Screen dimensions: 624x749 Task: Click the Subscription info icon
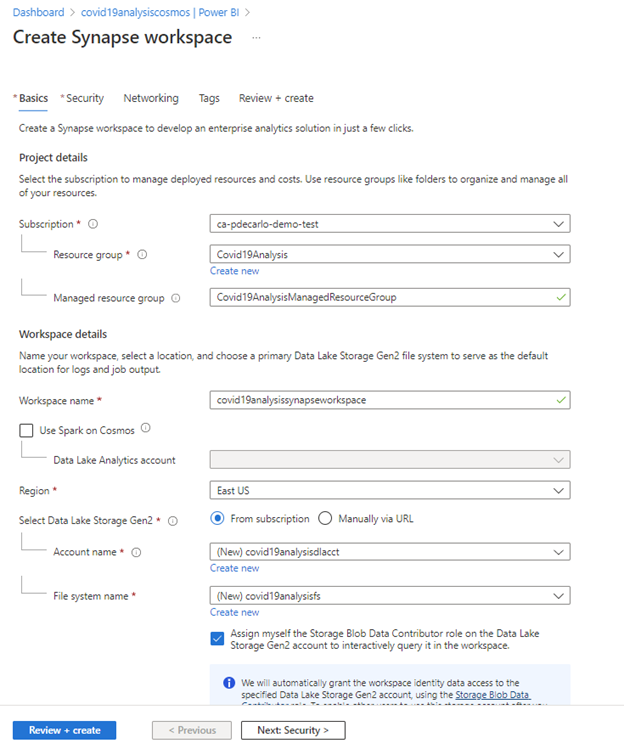[93, 224]
